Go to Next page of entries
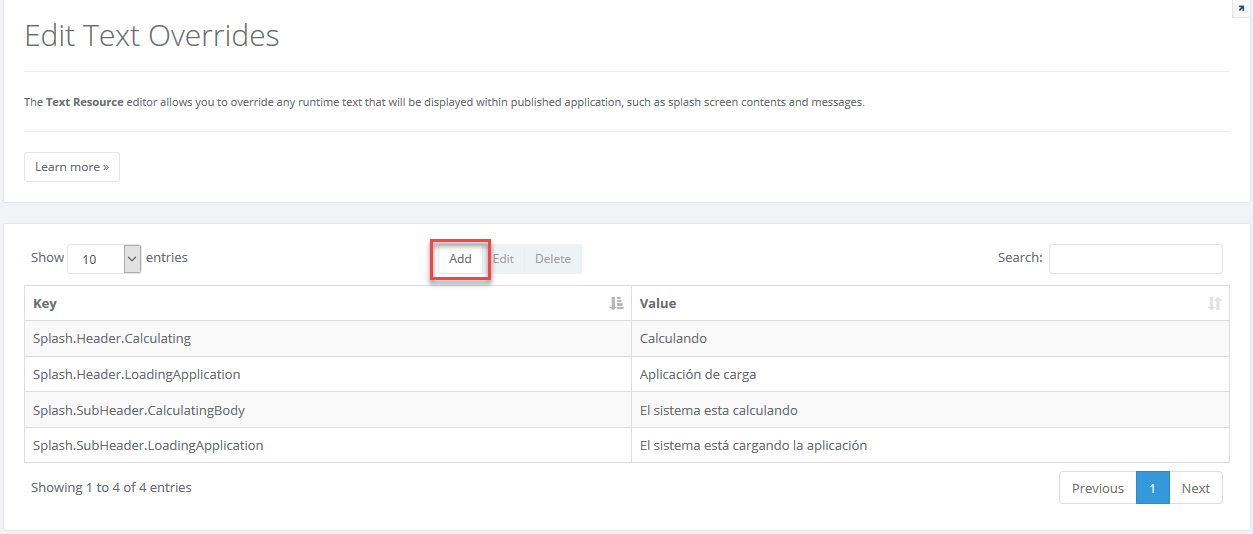 point(1195,488)
